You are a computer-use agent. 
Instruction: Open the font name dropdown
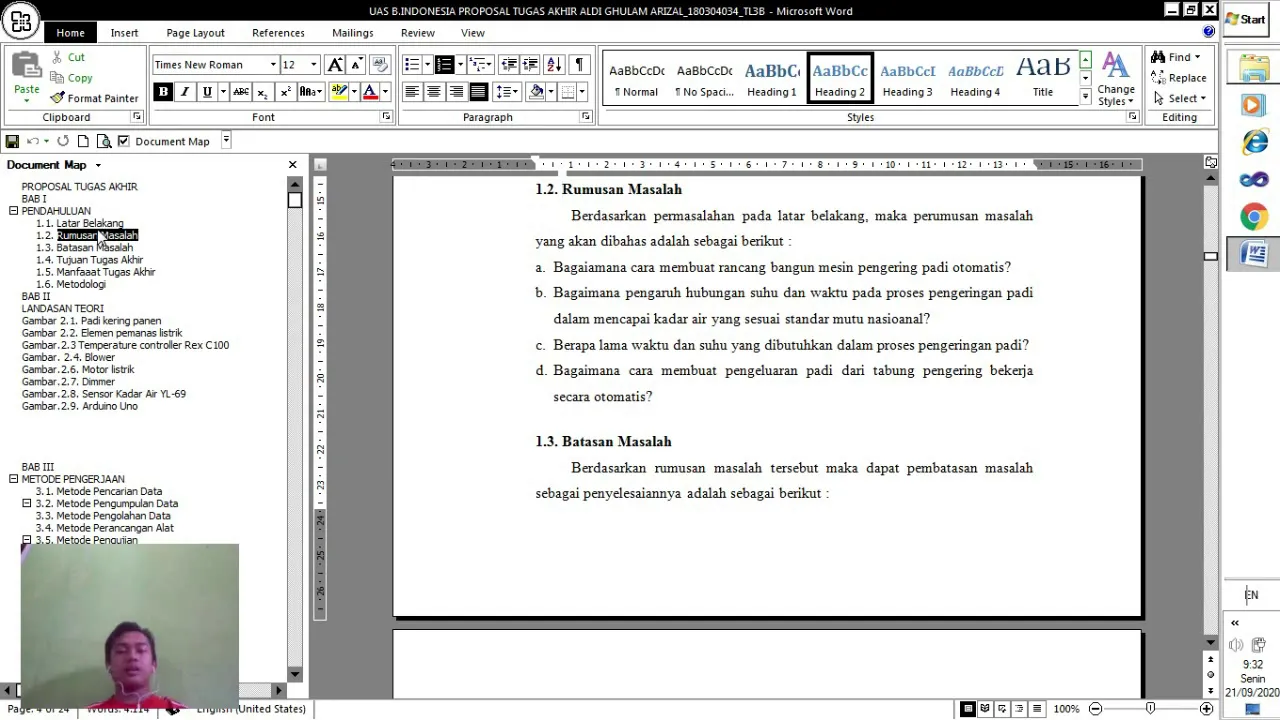click(x=272, y=65)
